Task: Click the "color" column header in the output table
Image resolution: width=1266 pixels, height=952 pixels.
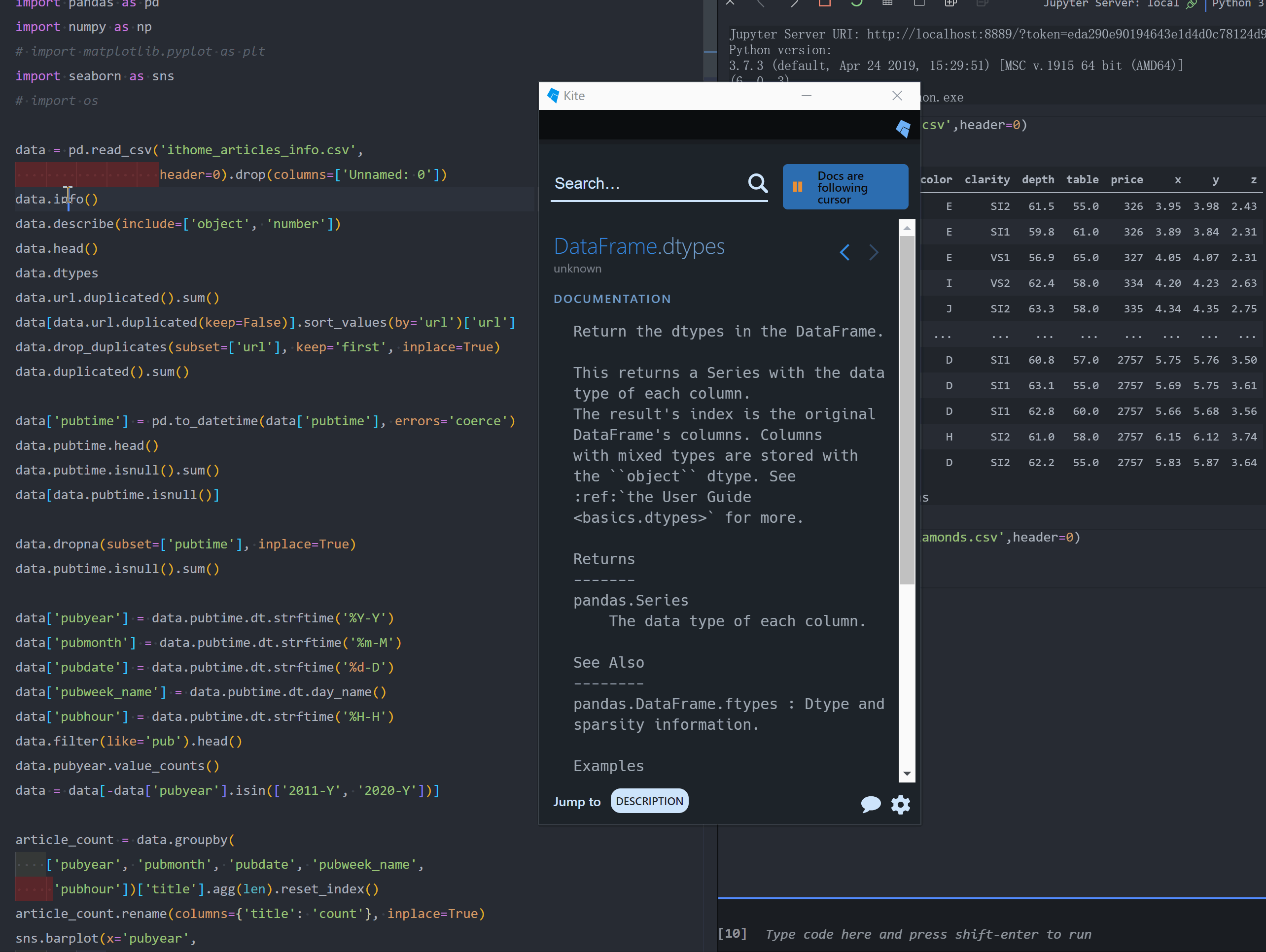Action: 936,180
